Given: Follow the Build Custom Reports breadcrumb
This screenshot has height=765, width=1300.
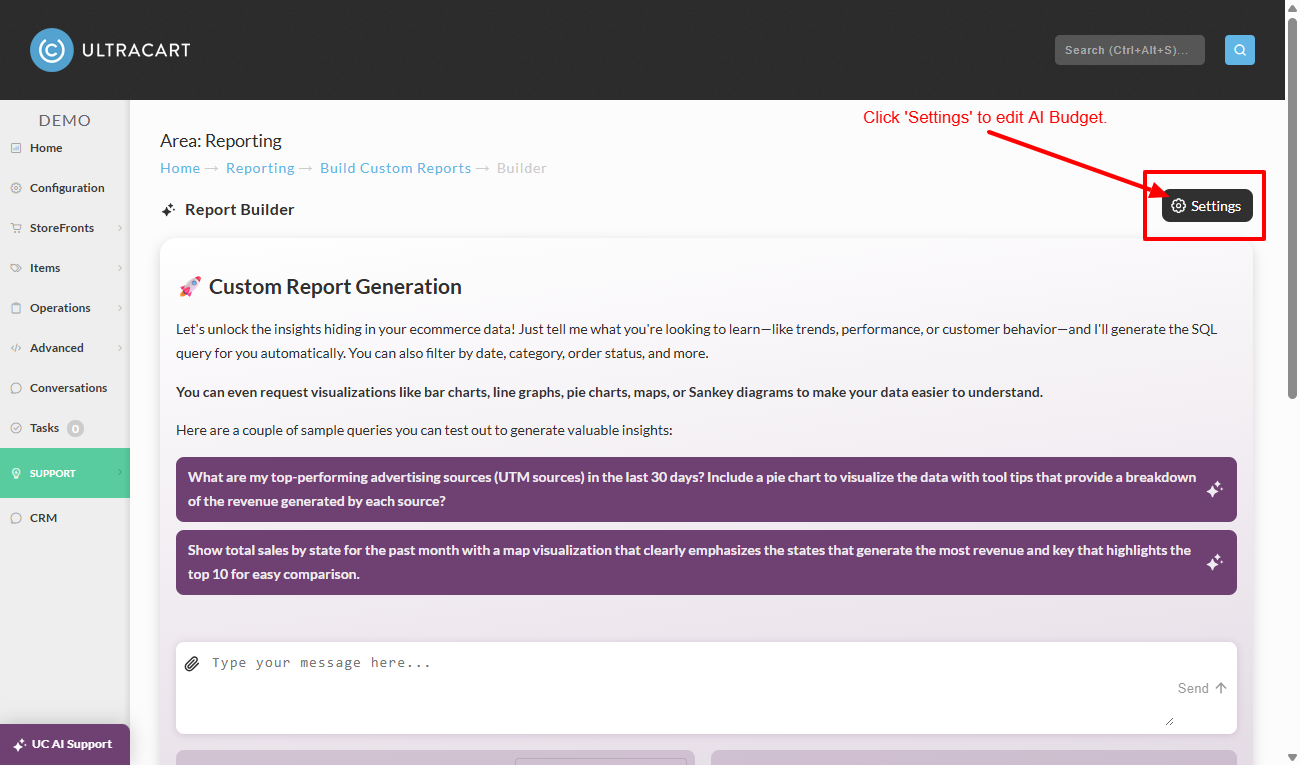Looking at the screenshot, I should click(395, 168).
